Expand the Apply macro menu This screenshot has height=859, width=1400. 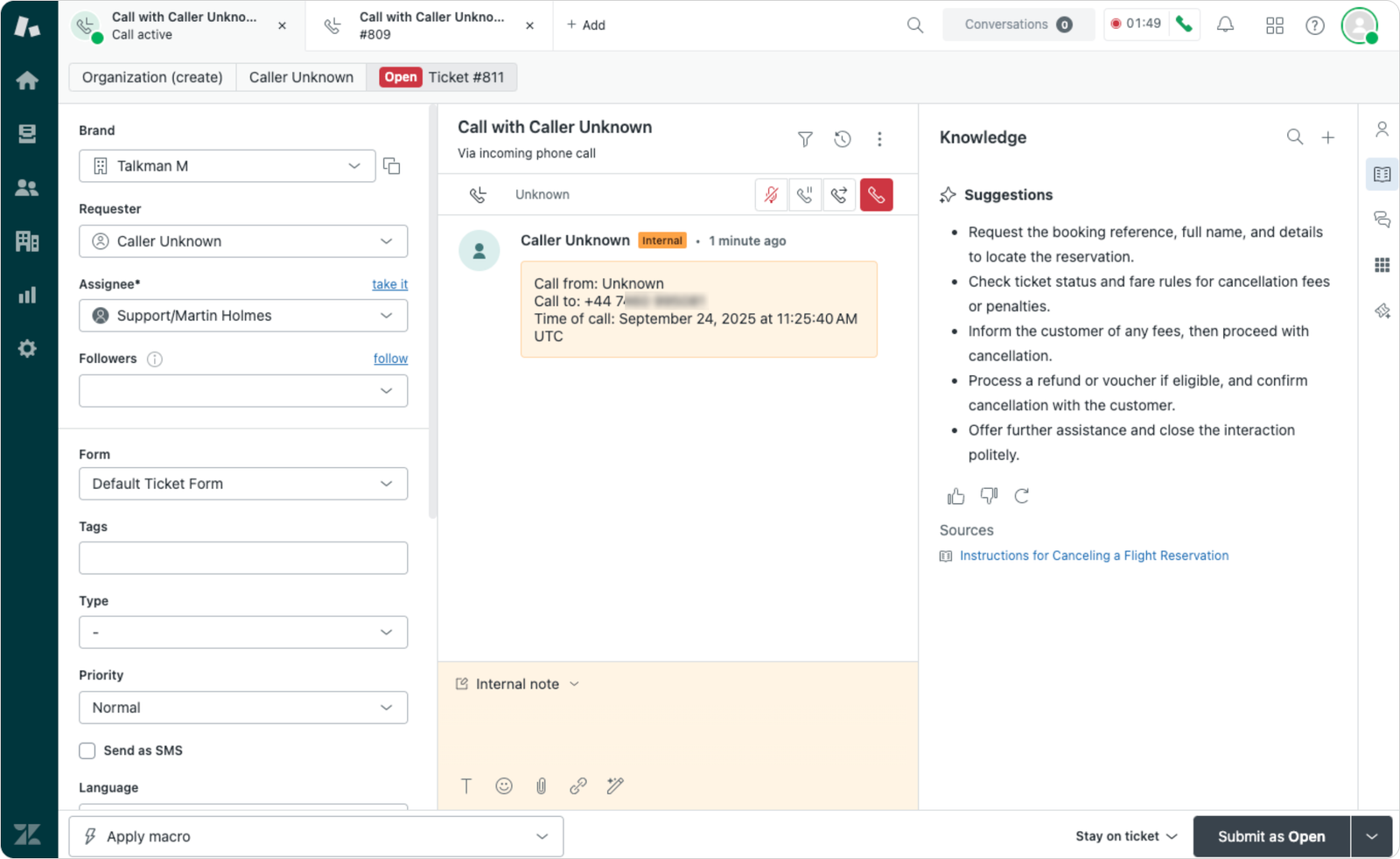tap(316, 836)
